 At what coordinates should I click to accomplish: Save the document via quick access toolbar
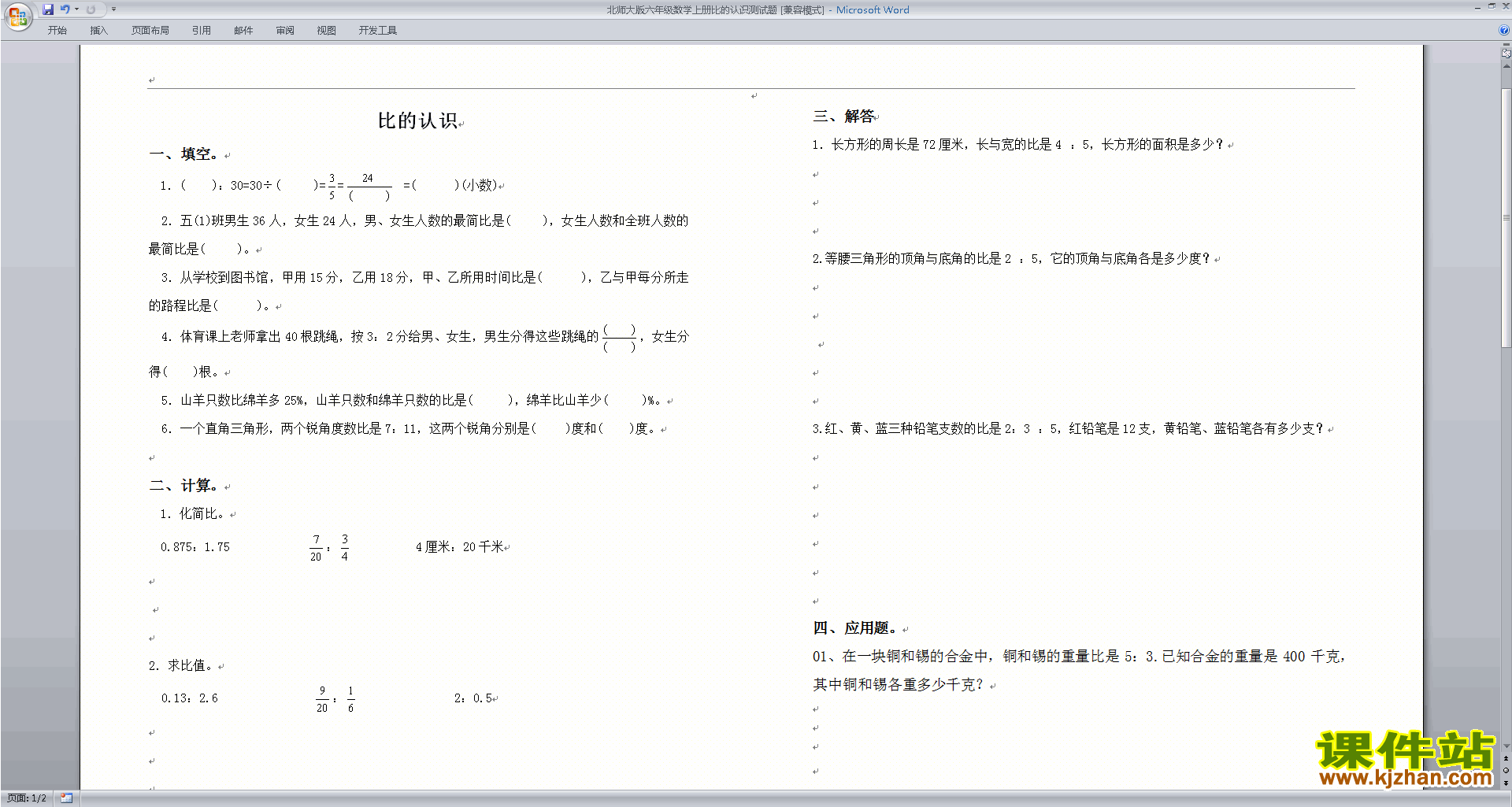tap(48, 9)
